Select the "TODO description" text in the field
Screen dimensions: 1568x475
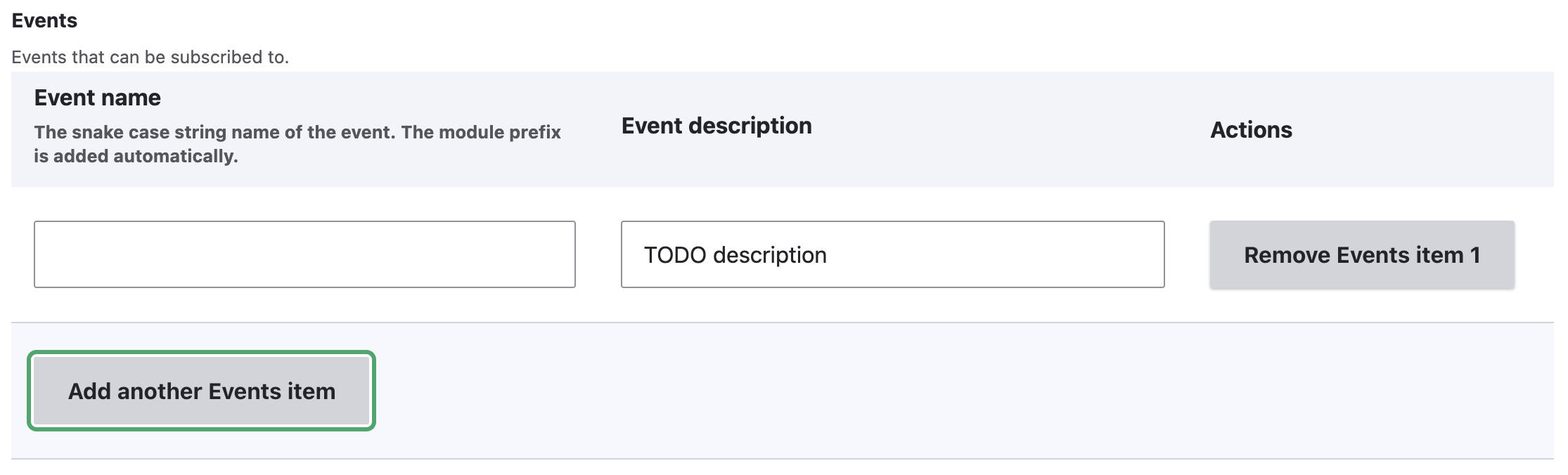tap(735, 255)
